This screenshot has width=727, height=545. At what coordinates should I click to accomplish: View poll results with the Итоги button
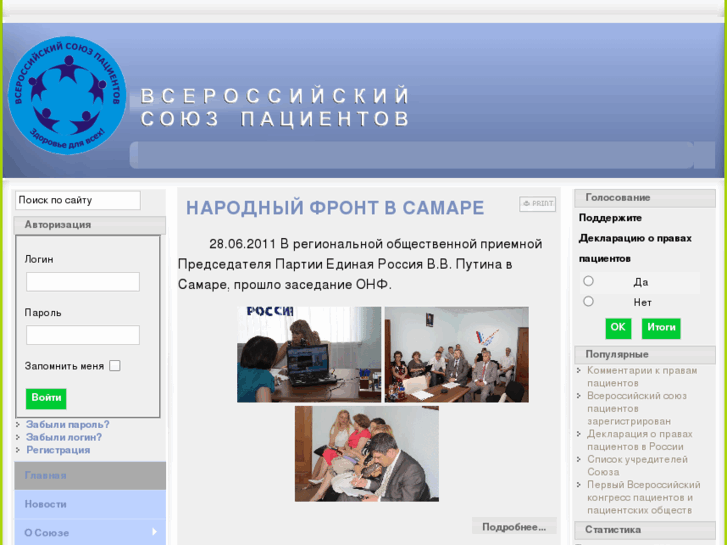(x=661, y=328)
